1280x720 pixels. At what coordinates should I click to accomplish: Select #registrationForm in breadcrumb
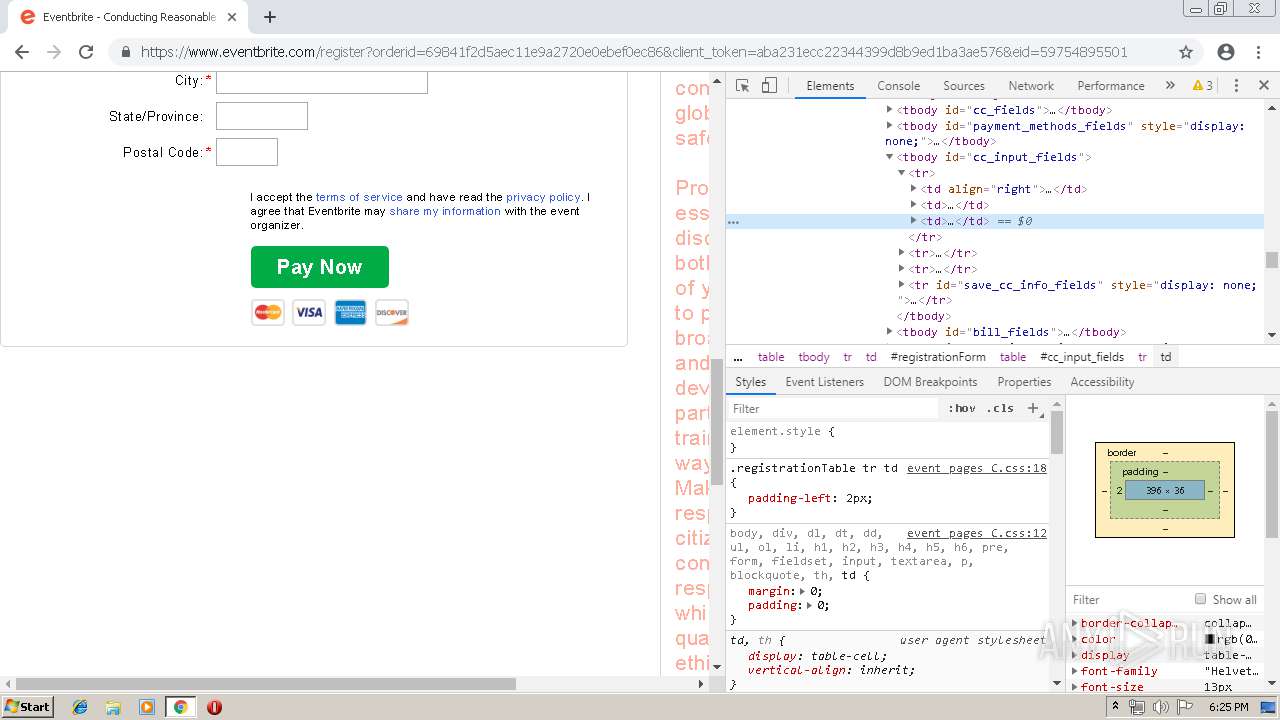point(938,357)
